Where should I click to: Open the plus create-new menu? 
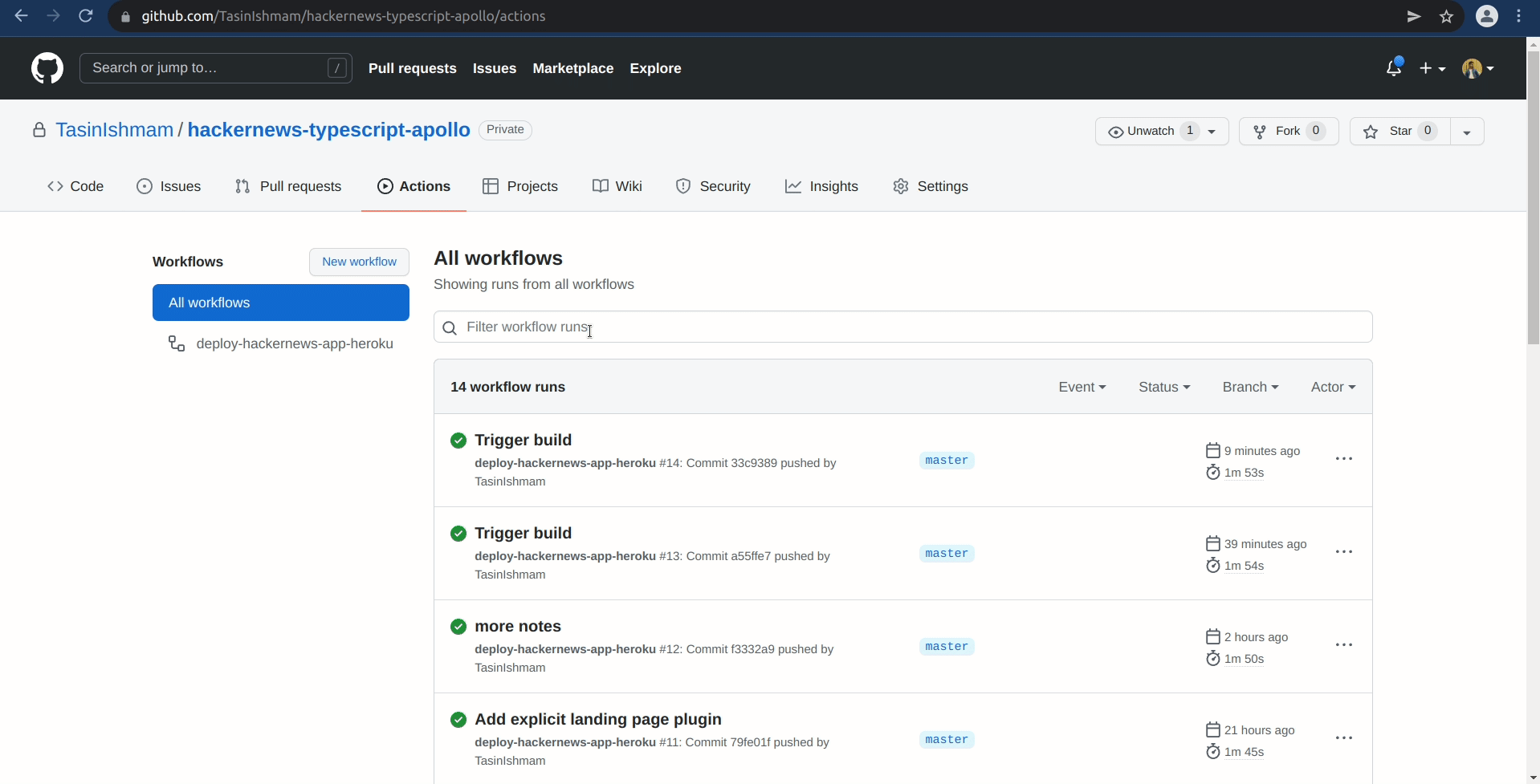point(1432,68)
